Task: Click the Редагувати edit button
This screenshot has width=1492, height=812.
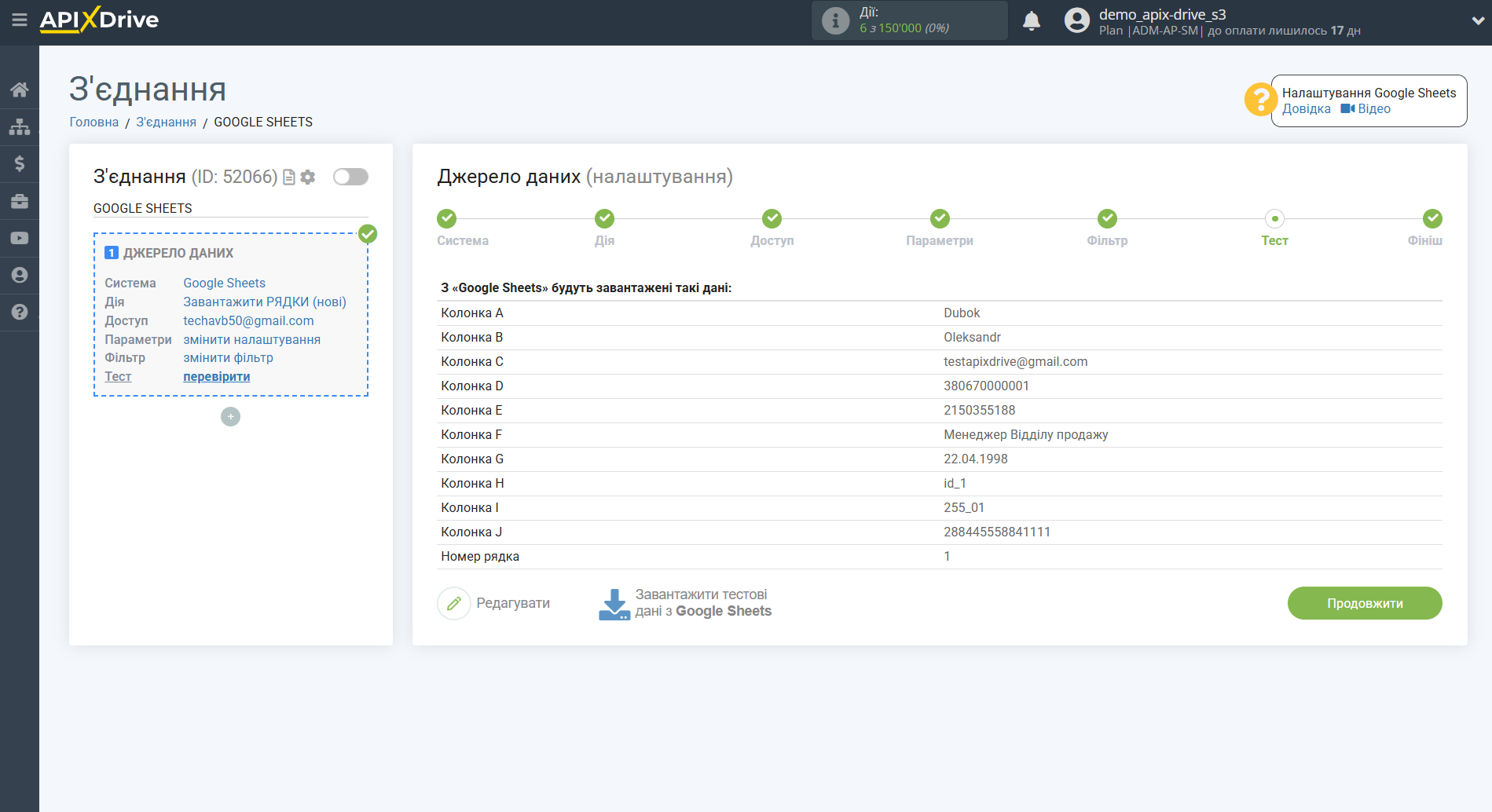Action: [494, 603]
